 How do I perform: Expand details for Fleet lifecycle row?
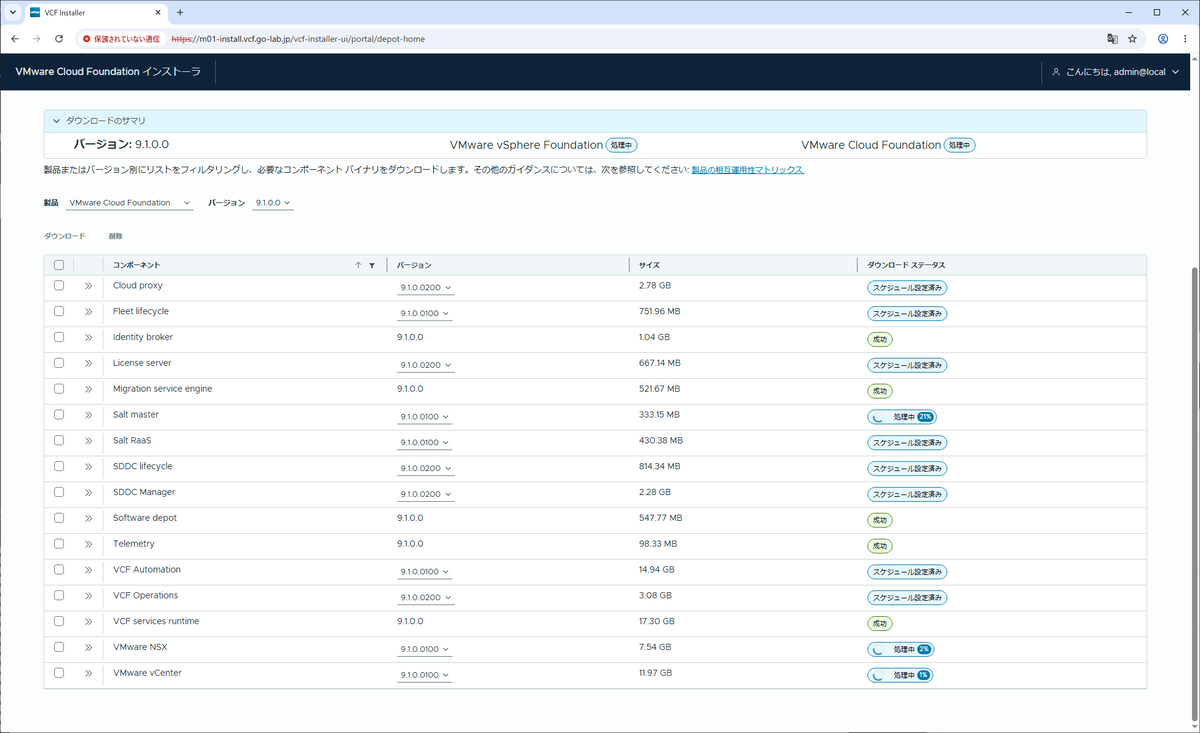click(x=88, y=312)
